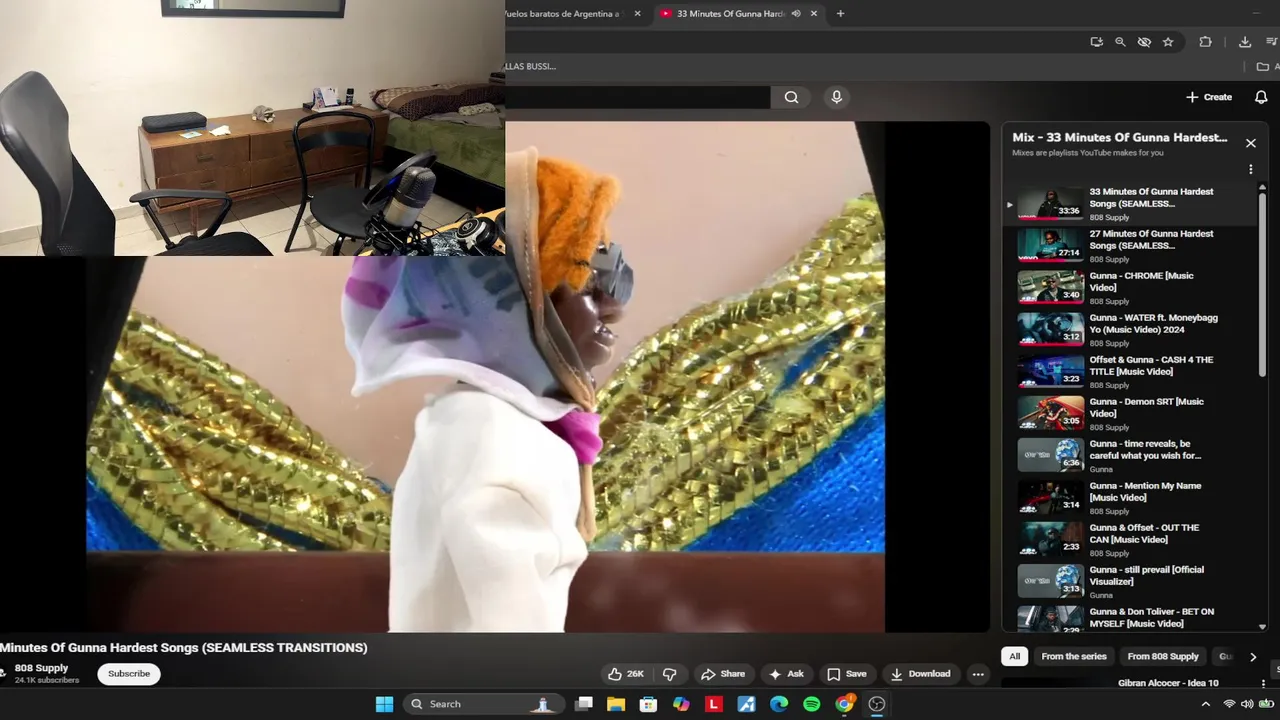This screenshot has width=1280, height=720.
Task: Click the install app icon in address bar
Action: [x=1097, y=42]
